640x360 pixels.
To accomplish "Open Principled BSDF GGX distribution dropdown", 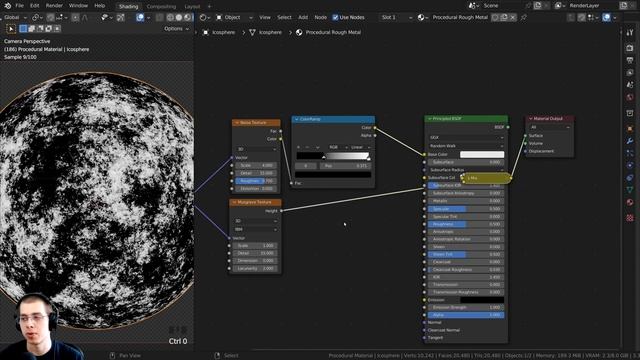I will click(466, 138).
